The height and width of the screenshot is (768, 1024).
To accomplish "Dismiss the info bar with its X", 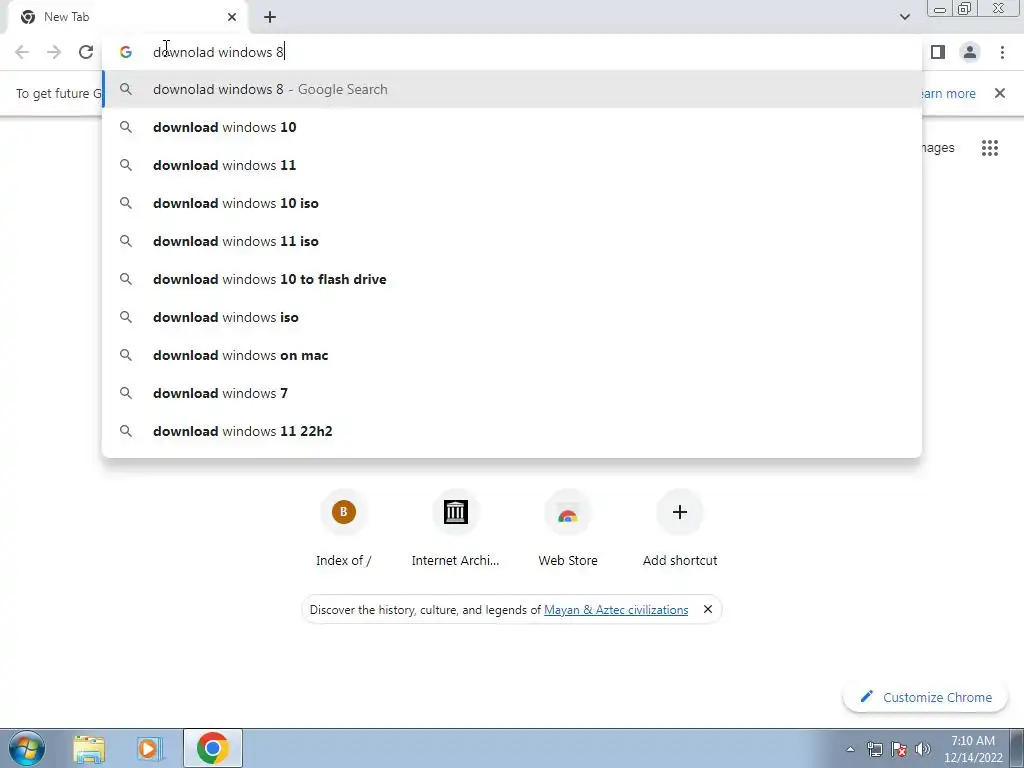I will (x=1000, y=93).
